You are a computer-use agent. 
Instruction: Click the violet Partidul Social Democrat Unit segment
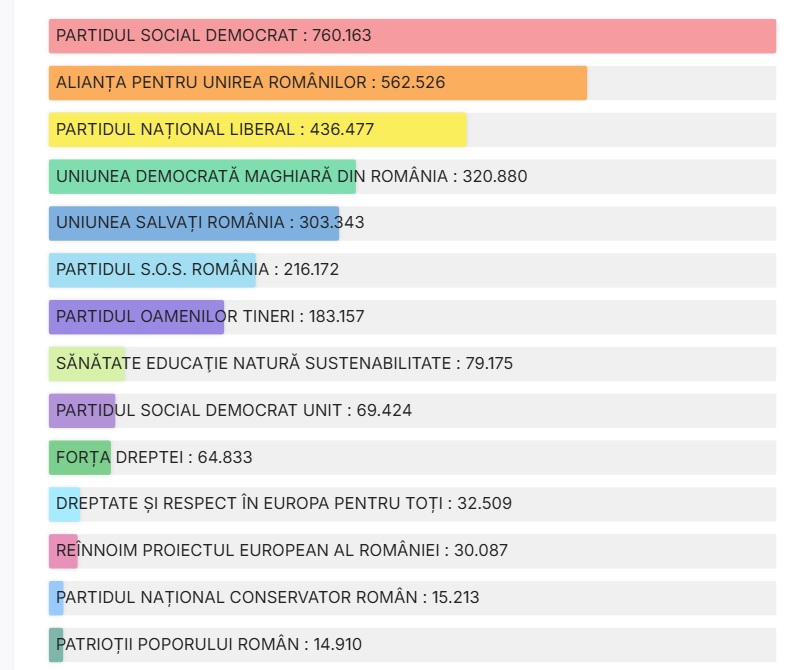pyautogui.click(x=82, y=411)
